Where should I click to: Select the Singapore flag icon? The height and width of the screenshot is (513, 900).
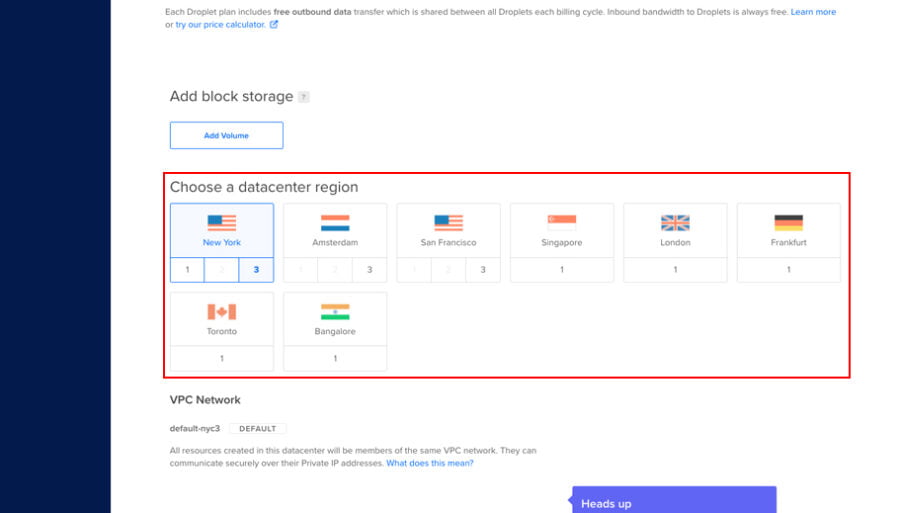[561, 223]
